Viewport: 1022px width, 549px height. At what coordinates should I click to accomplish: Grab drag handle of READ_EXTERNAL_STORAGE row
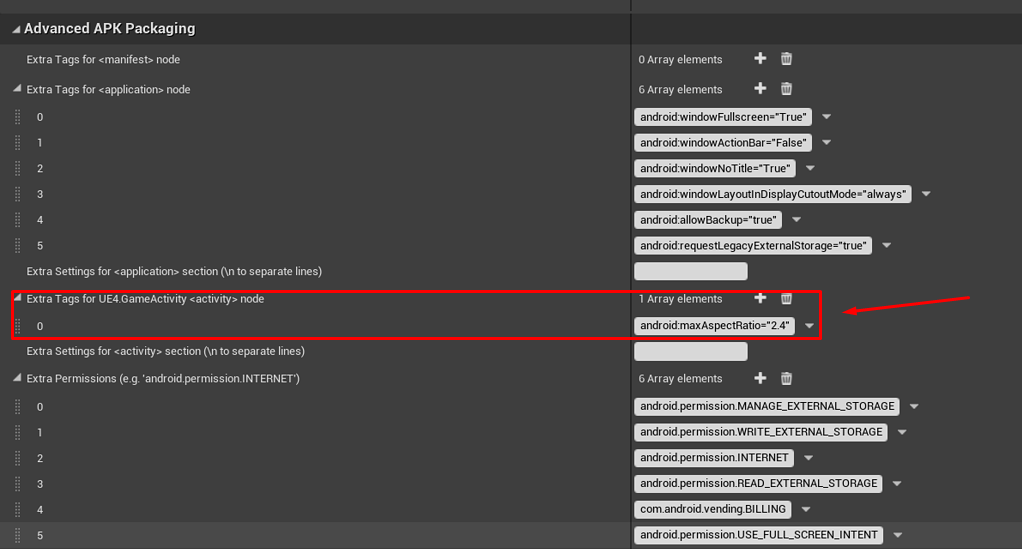tap(18, 484)
